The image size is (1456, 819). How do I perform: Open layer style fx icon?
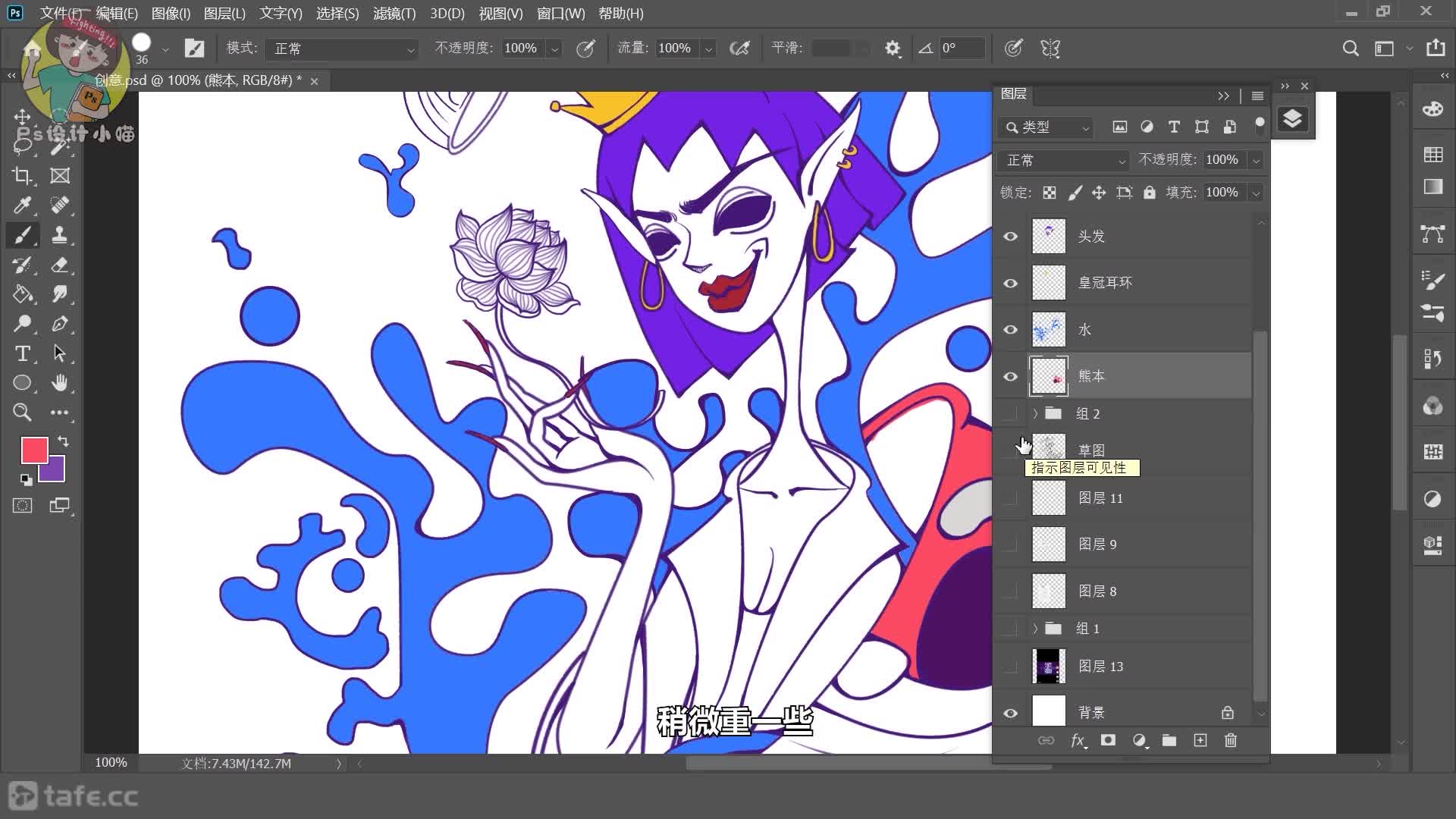[1078, 740]
